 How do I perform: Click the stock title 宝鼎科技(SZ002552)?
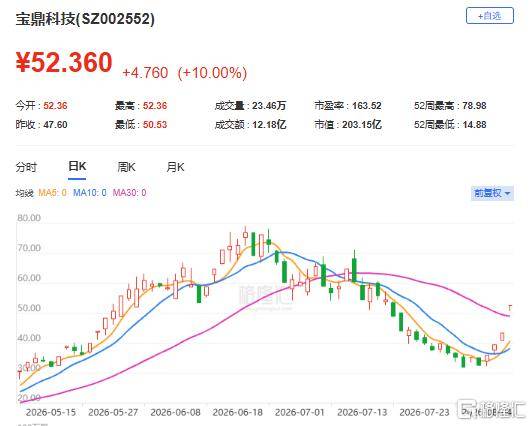[85, 19]
